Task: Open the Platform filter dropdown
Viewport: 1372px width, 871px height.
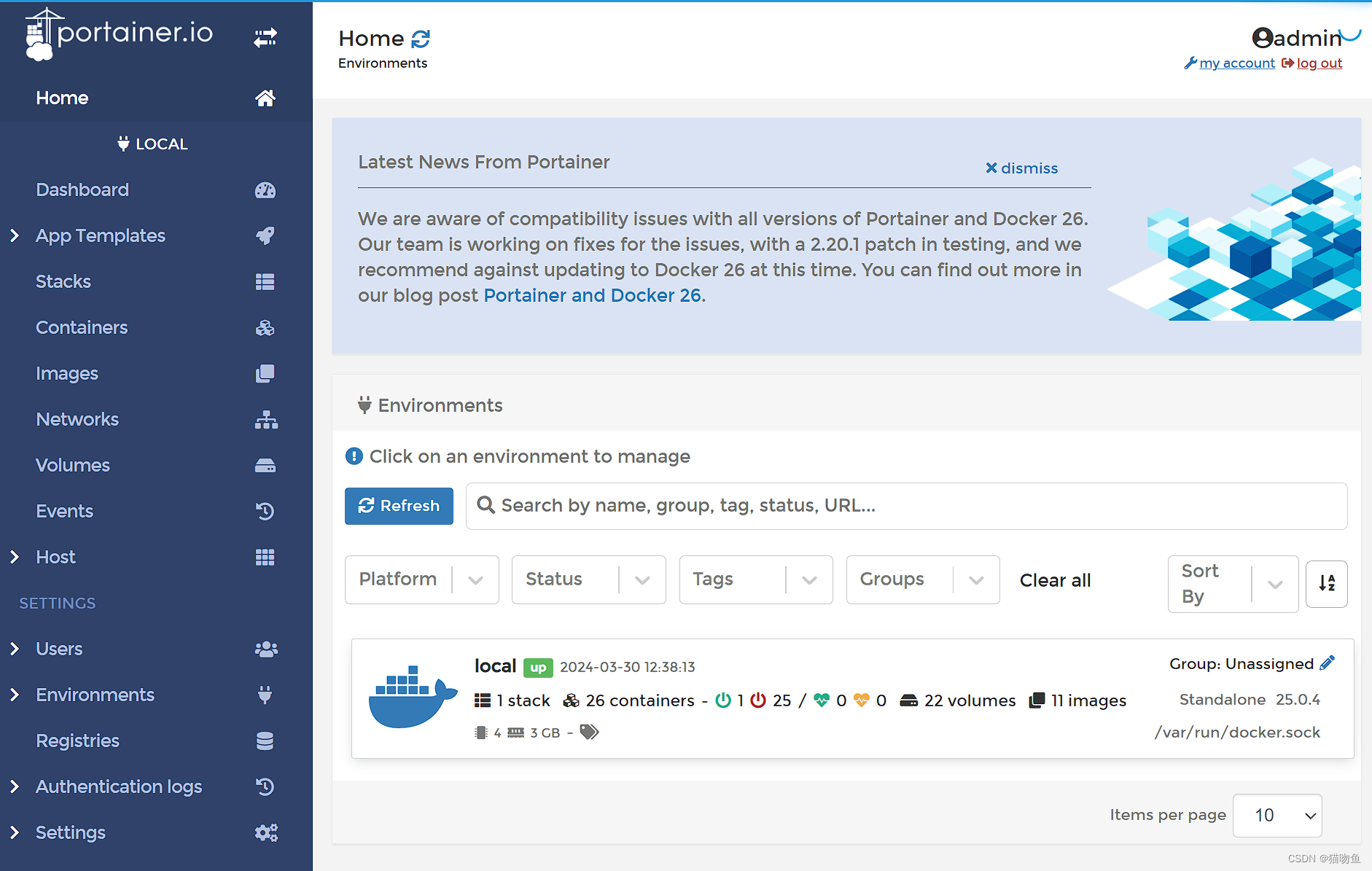Action: tap(422, 579)
